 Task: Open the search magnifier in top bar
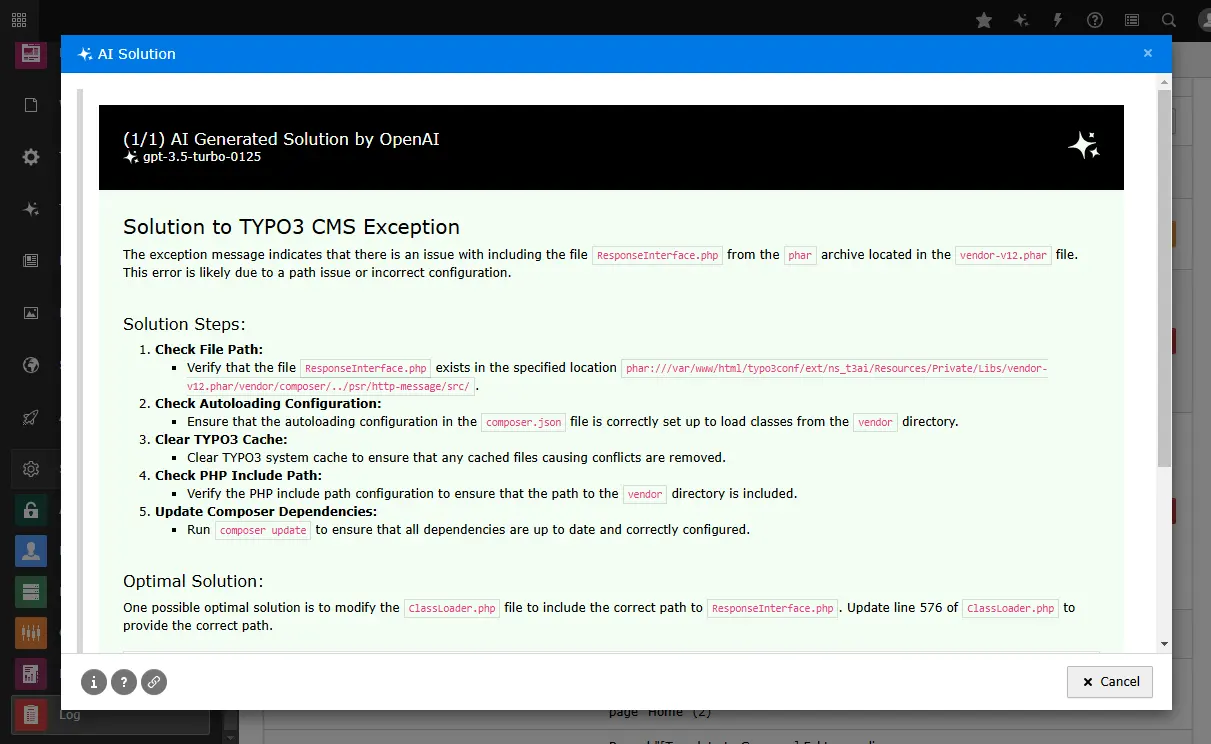tap(1169, 20)
